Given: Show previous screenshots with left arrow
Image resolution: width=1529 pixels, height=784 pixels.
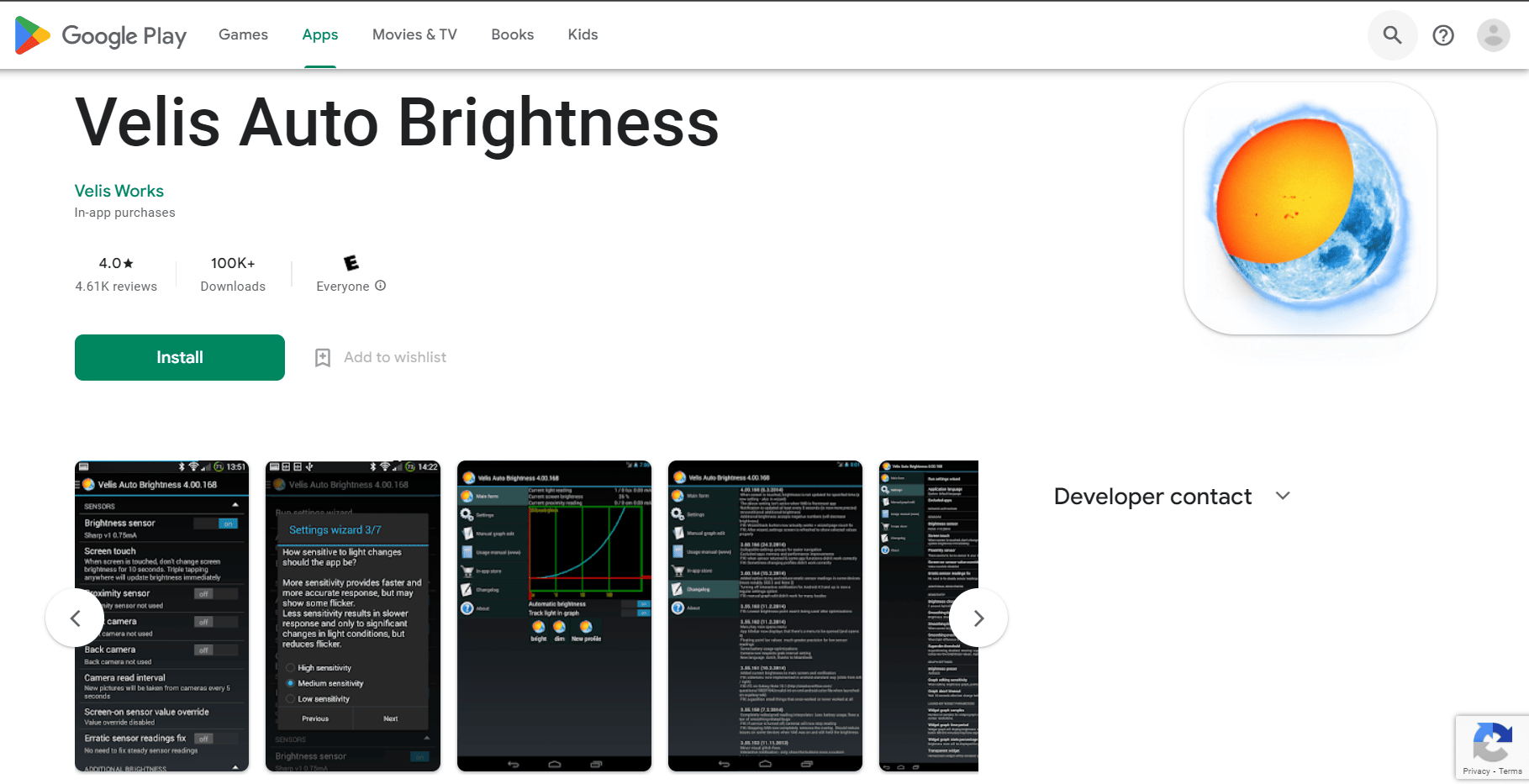Looking at the screenshot, I should coord(75,618).
